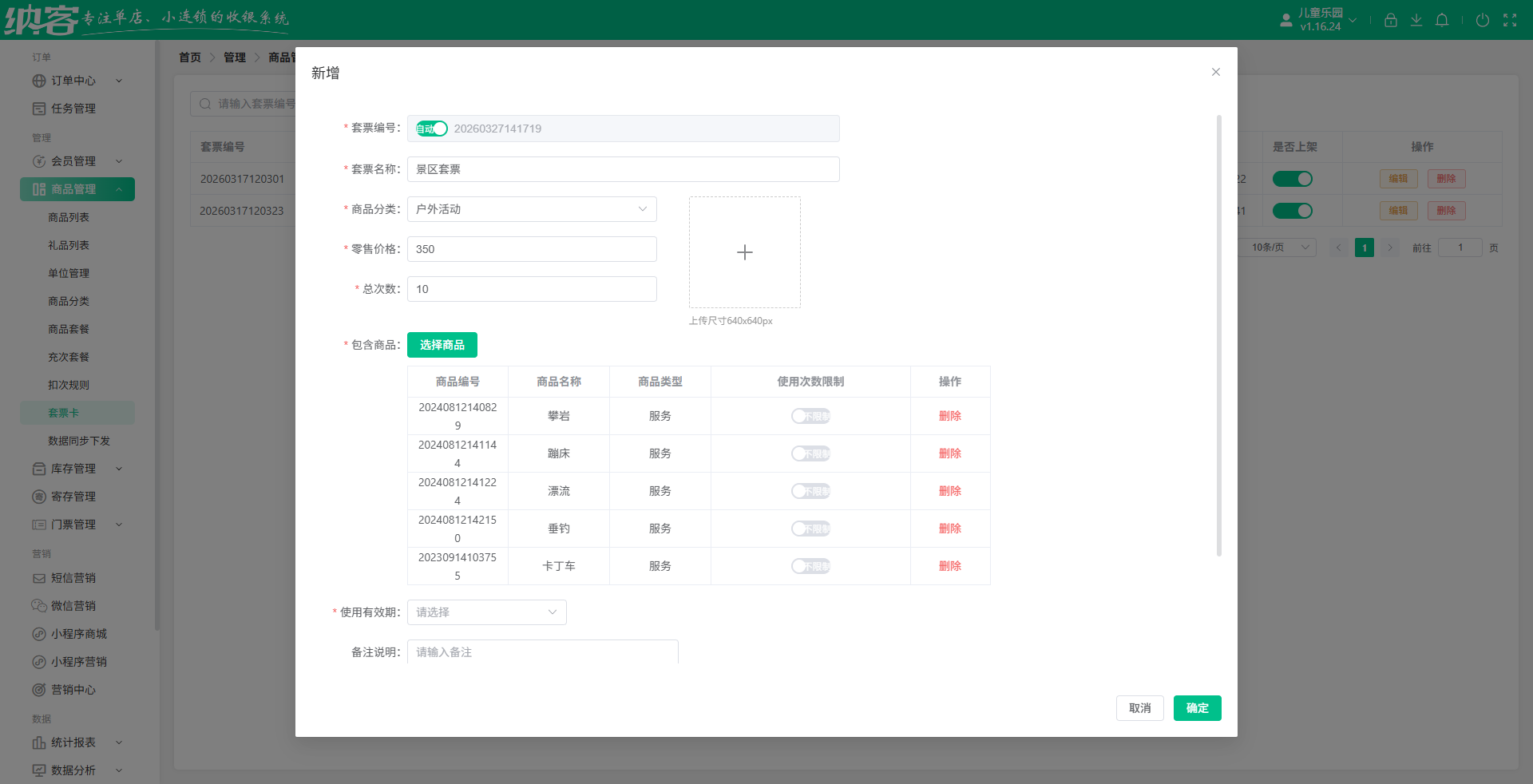
Task: Click the plus icon to upload image
Action: 744,252
